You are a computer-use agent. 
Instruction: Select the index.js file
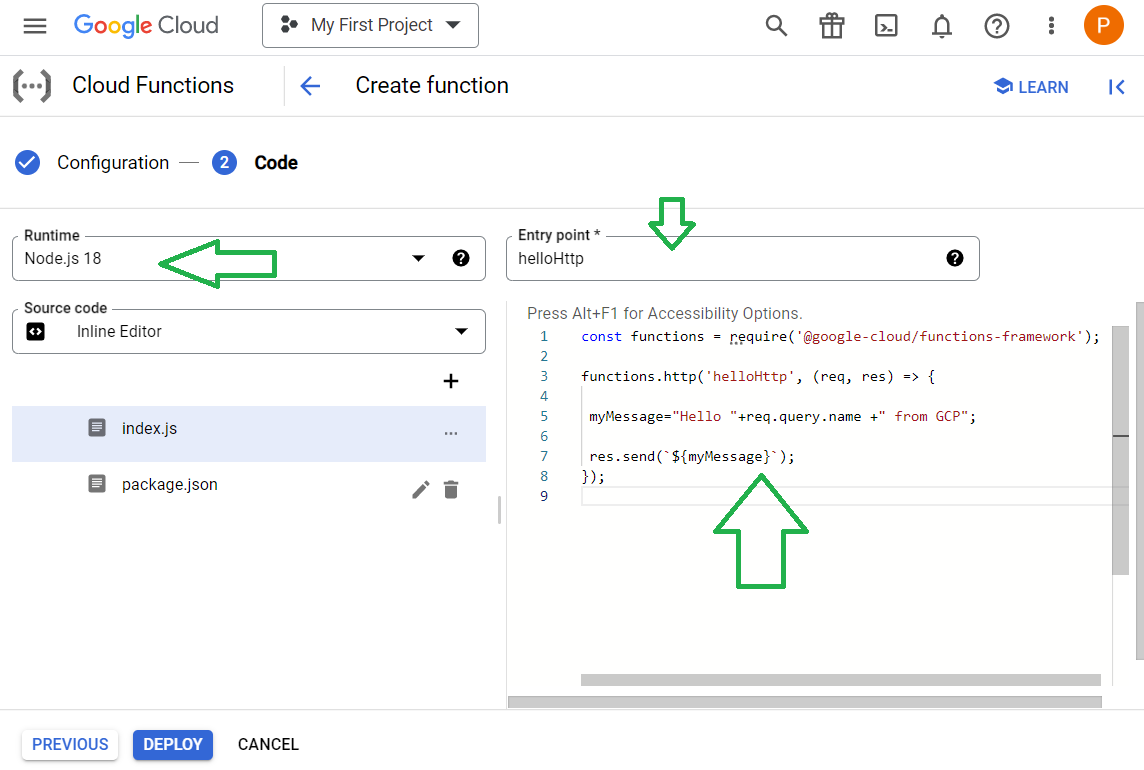point(249,434)
